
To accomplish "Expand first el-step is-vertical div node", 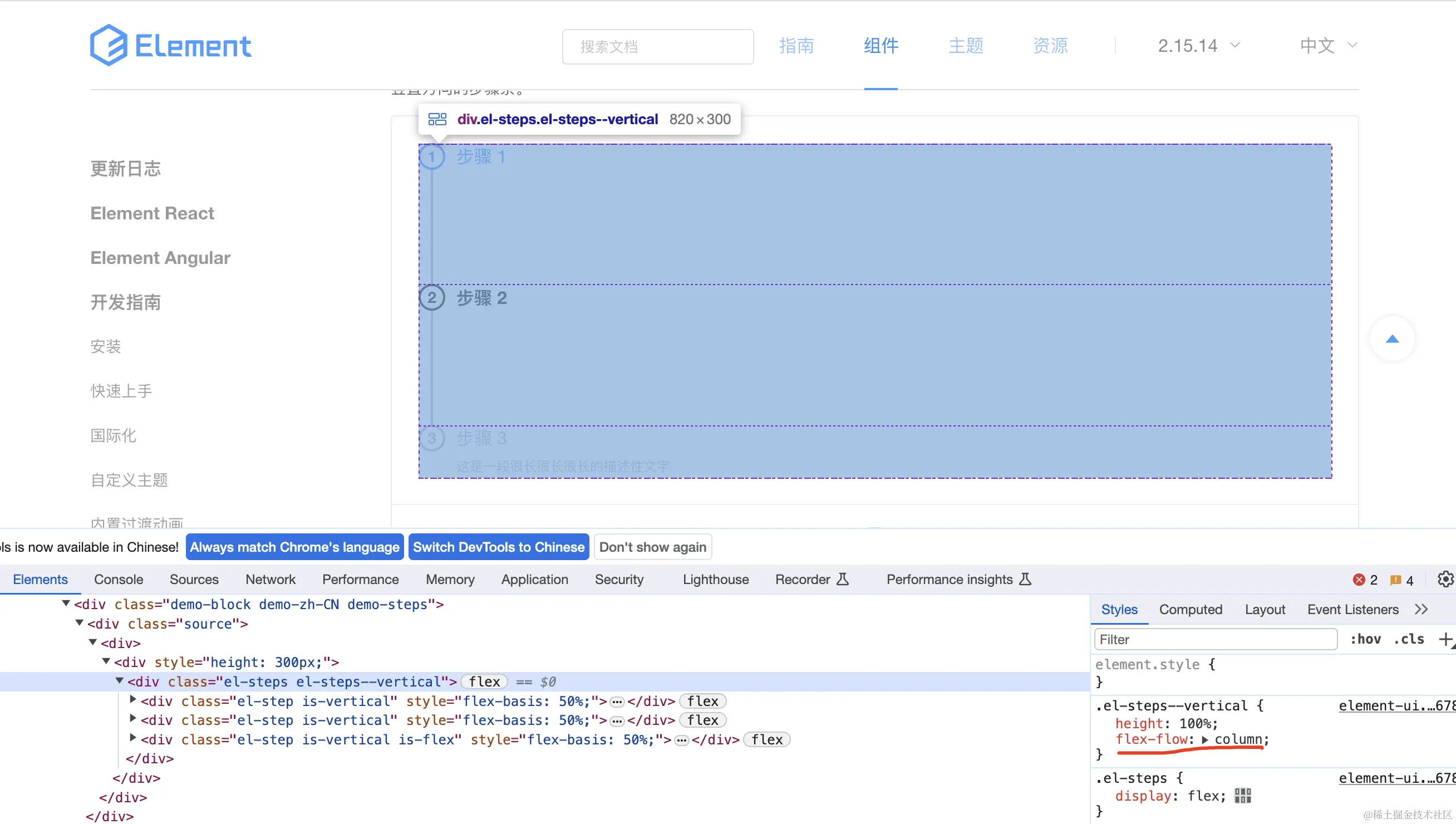I will click(x=133, y=700).
